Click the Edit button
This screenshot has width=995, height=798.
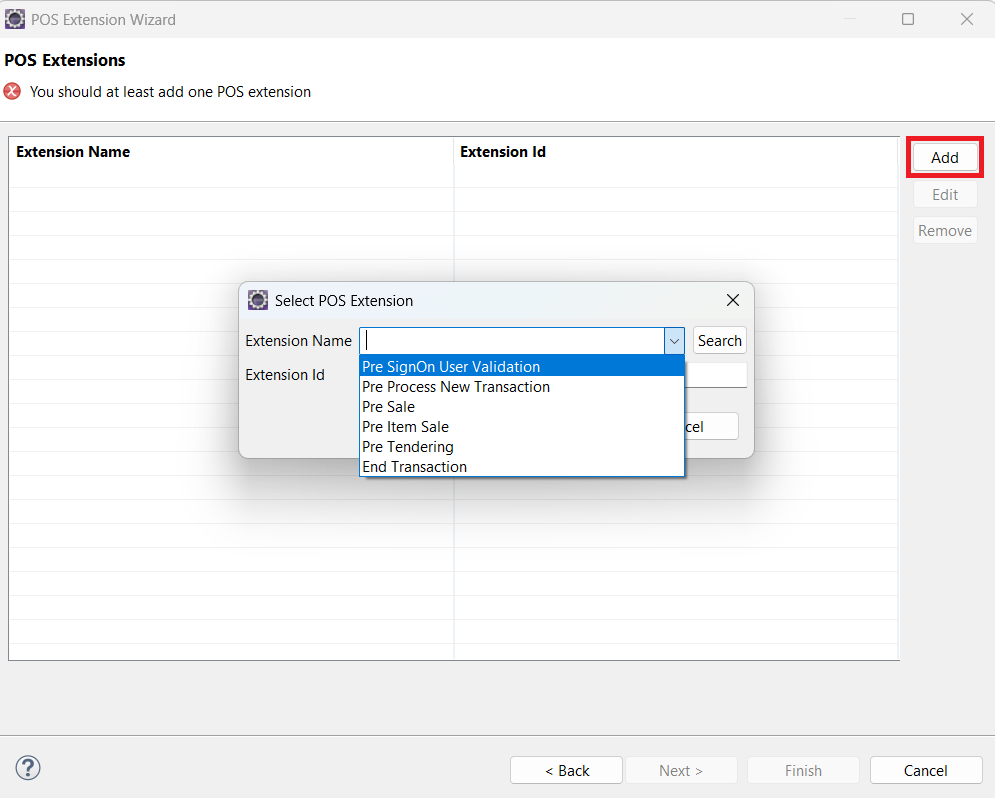coord(944,193)
